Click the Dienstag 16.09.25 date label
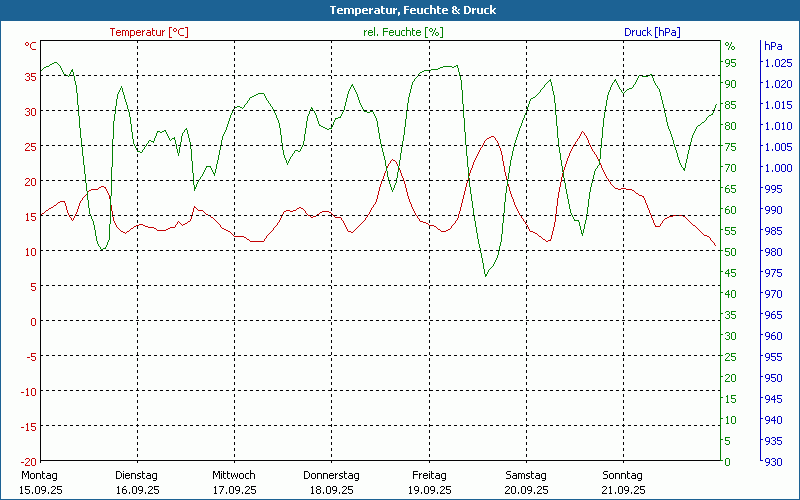 137,482
